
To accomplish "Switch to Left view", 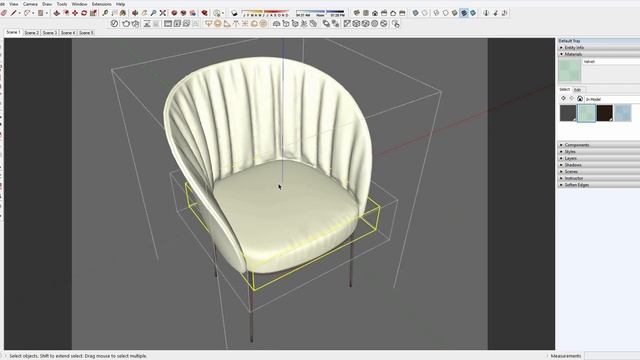I will [402, 13].
